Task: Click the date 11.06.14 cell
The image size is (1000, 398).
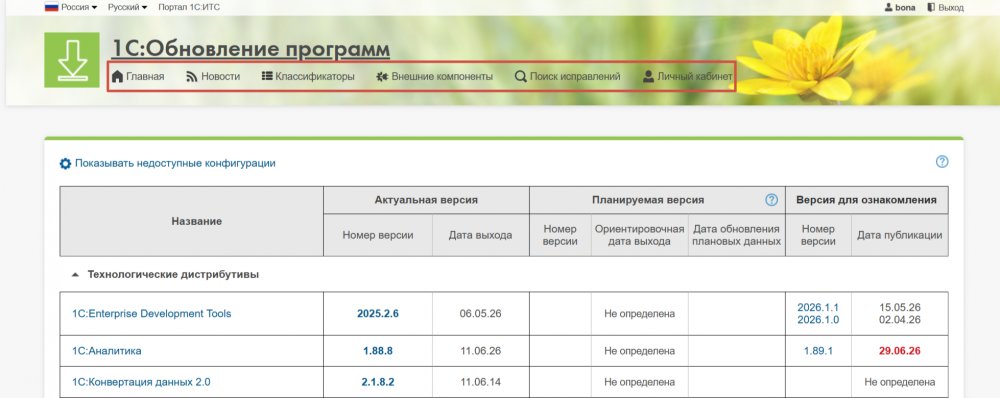Action: coord(480,382)
